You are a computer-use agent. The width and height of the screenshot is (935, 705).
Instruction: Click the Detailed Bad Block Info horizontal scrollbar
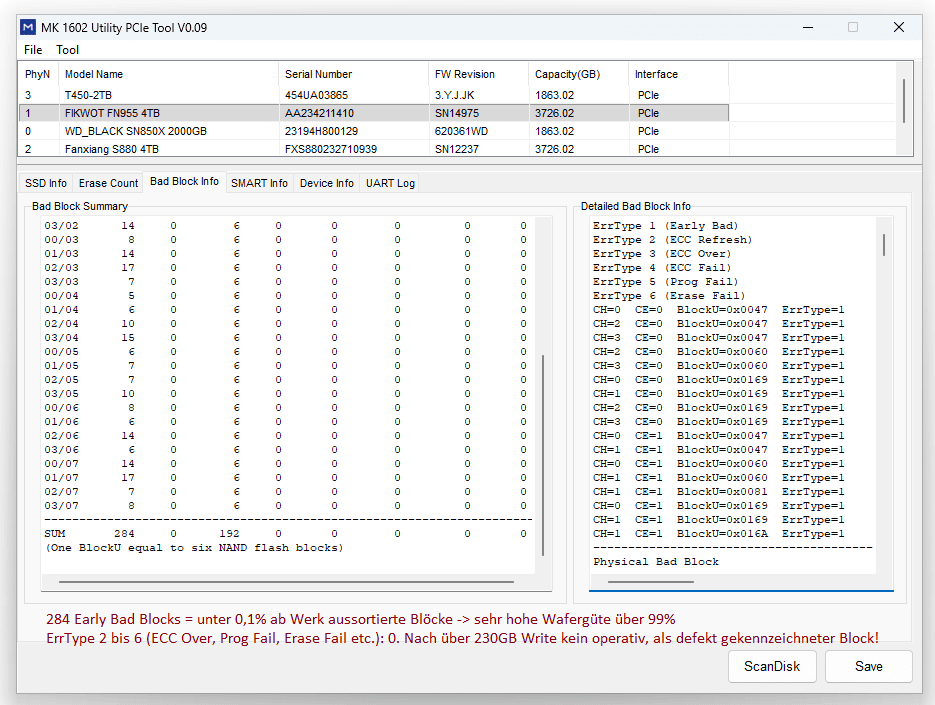click(x=651, y=582)
